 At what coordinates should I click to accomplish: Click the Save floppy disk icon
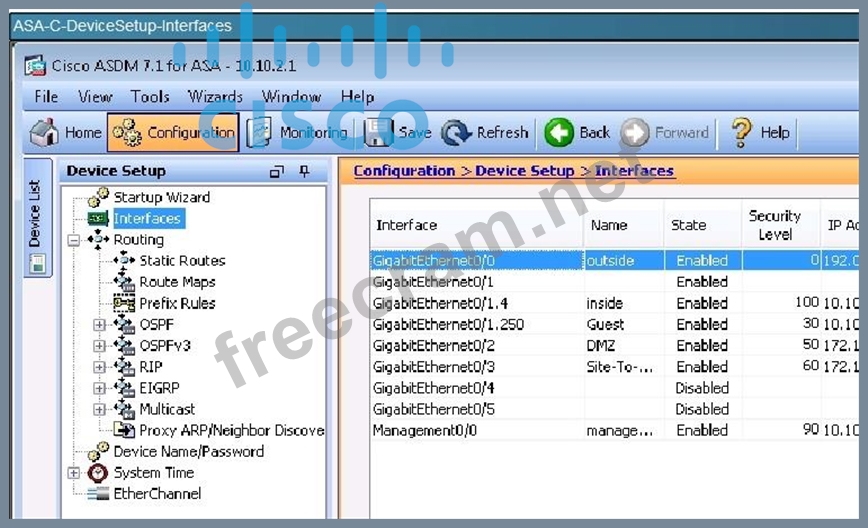coord(378,132)
